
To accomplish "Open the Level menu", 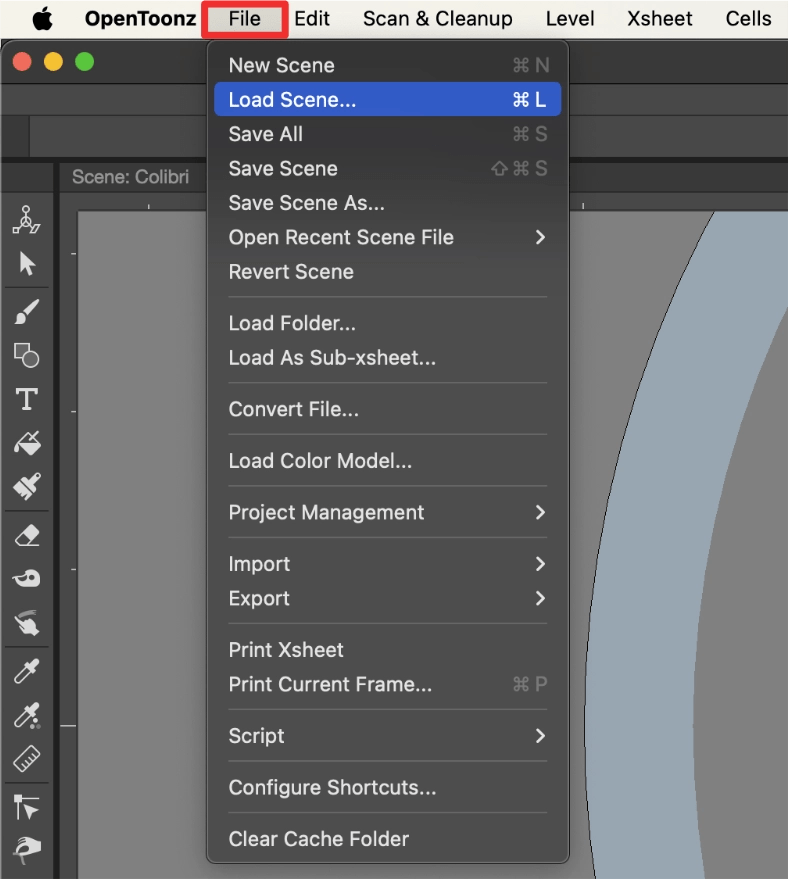I will (x=570, y=18).
